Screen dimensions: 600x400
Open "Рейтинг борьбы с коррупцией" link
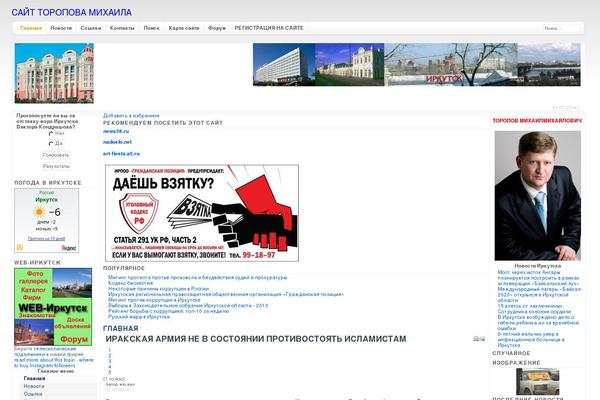[x=168, y=311]
